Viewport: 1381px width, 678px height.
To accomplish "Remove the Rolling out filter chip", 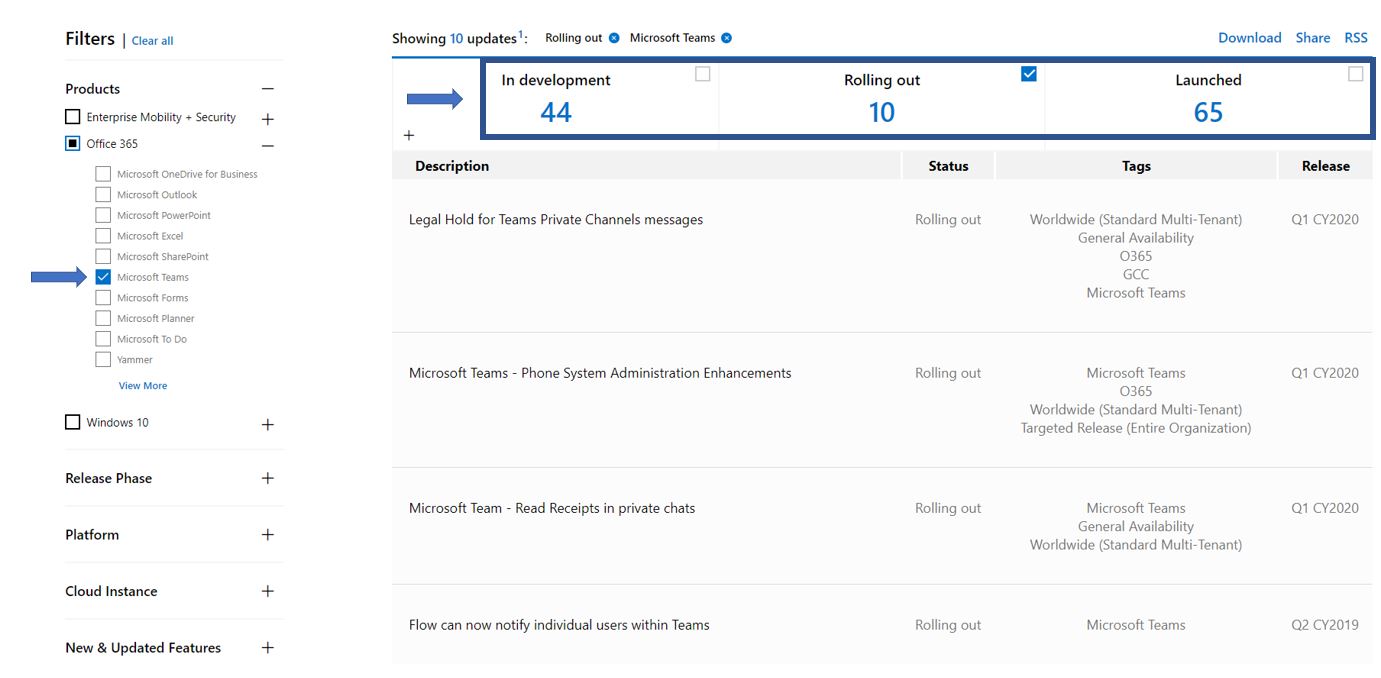I will (x=613, y=38).
